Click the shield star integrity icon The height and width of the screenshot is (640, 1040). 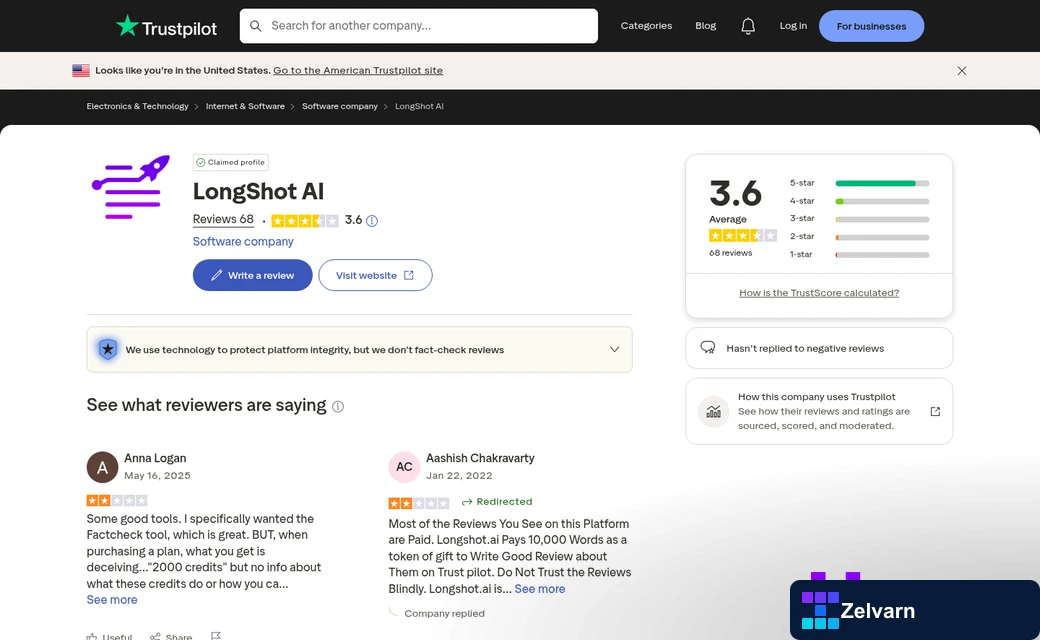(x=108, y=350)
